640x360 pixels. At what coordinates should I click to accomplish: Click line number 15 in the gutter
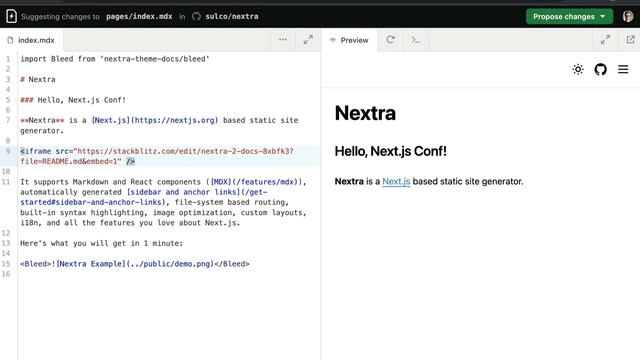pos(6,264)
